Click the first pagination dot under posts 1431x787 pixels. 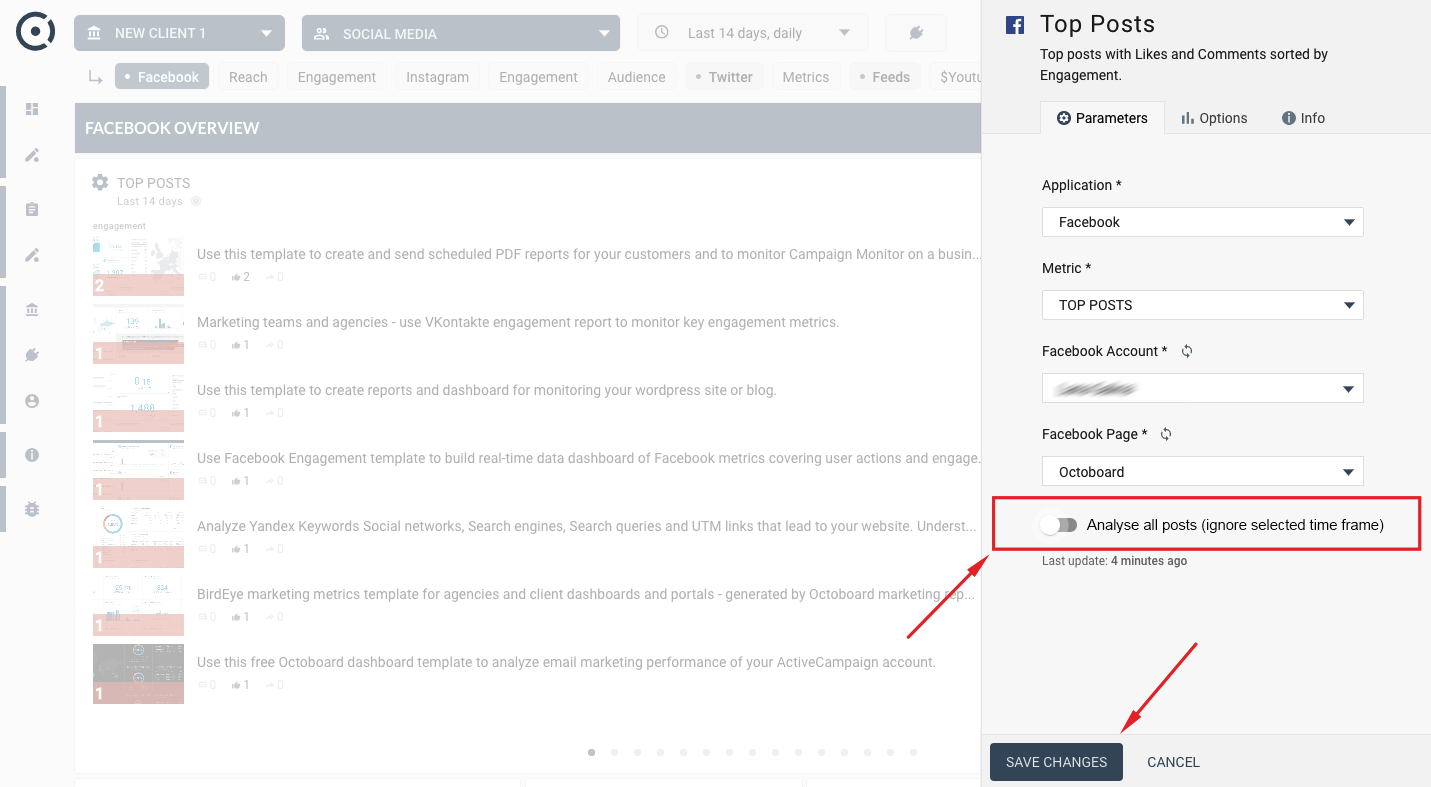point(592,752)
